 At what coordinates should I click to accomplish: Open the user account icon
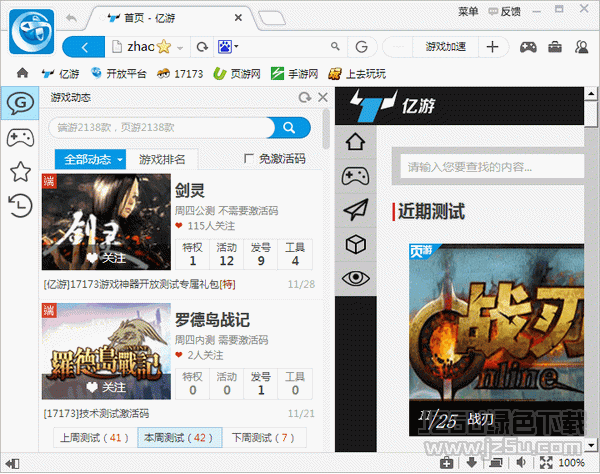pyautogui.click(x=582, y=47)
